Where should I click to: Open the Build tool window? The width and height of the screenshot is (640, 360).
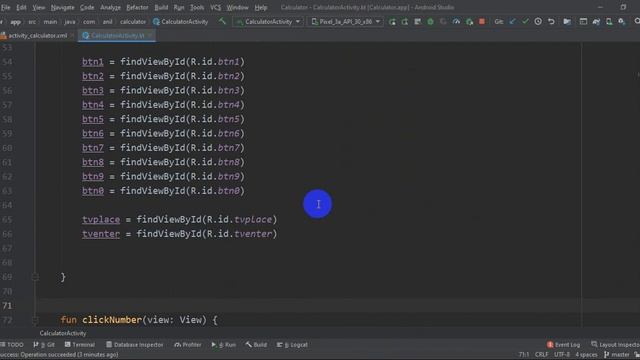coord(256,345)
